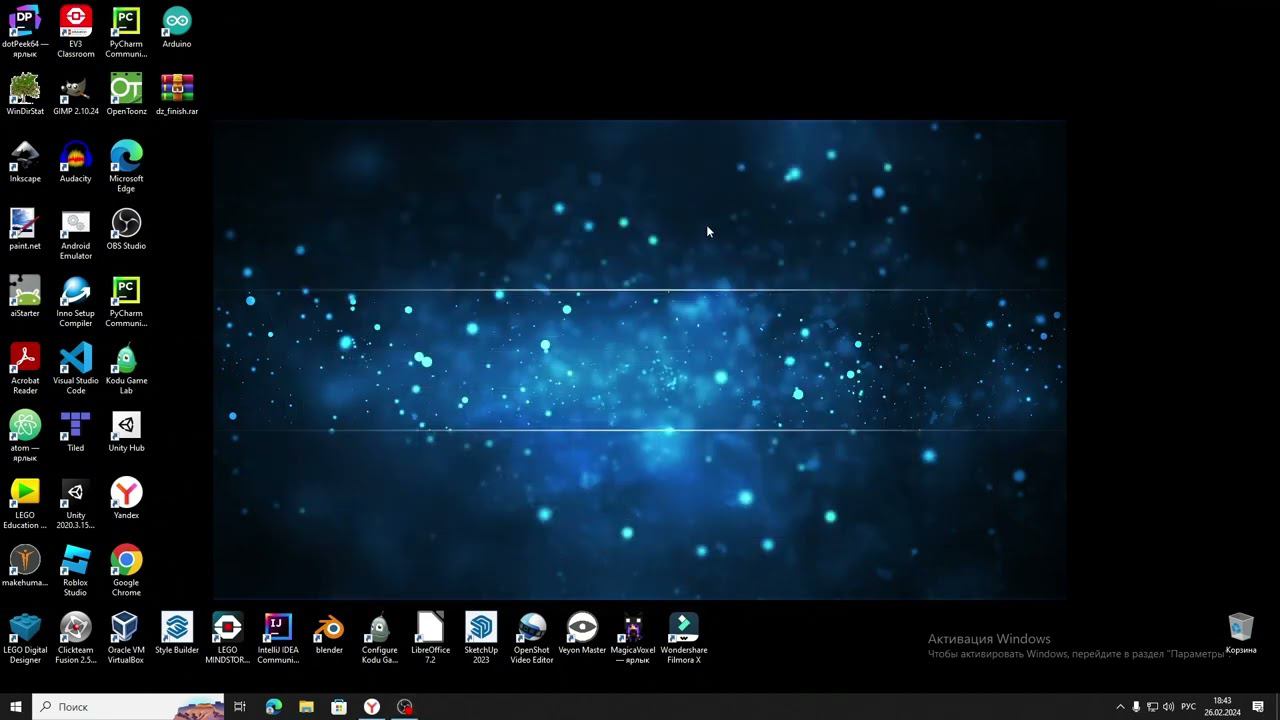Screen dimensions: 1280x720
Task: Open the Windows Start menu
Action: click(16, 707)
